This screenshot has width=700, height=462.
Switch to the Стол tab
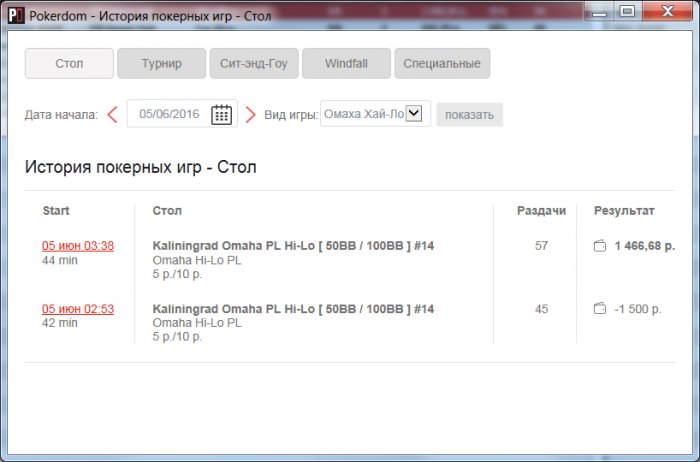click(x=69, y=63)
